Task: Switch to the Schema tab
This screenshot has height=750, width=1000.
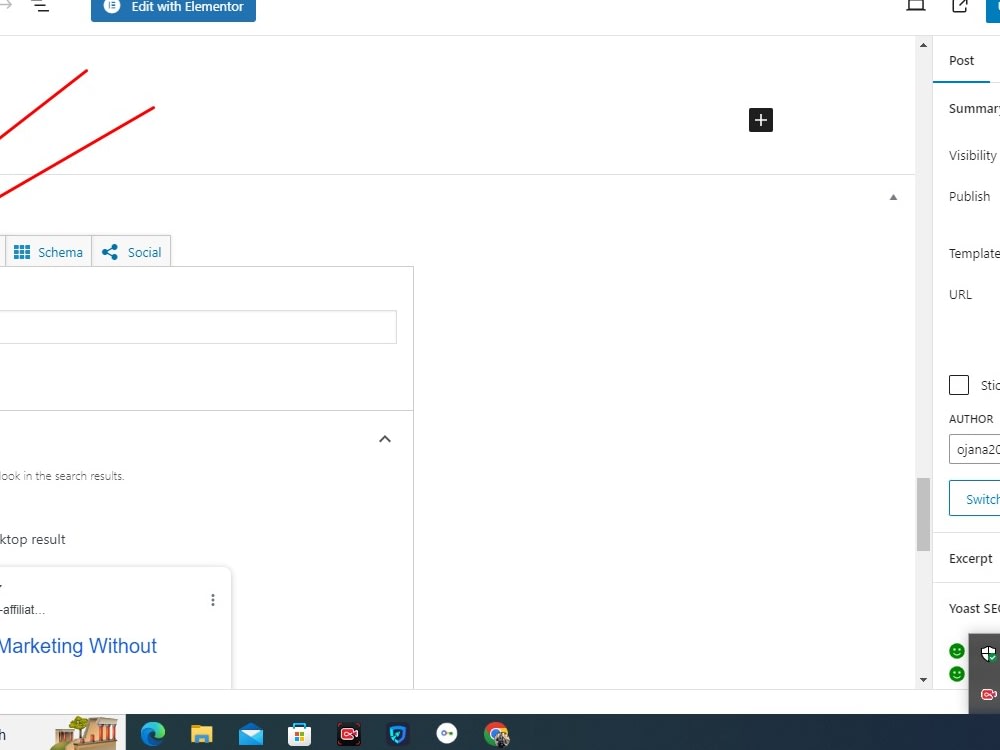Action: pyautogui.click(x=48, y=252)
